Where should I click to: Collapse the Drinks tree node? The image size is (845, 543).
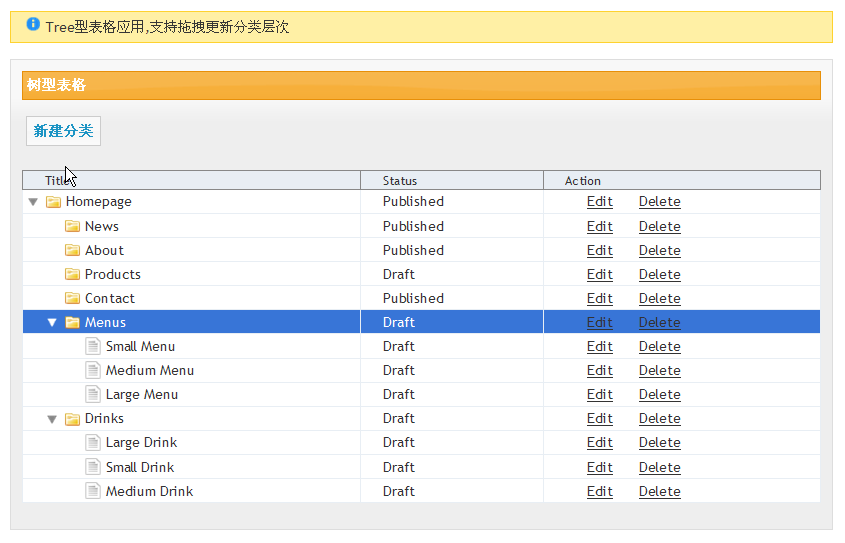pyautogui.click(x=52, y=419)
